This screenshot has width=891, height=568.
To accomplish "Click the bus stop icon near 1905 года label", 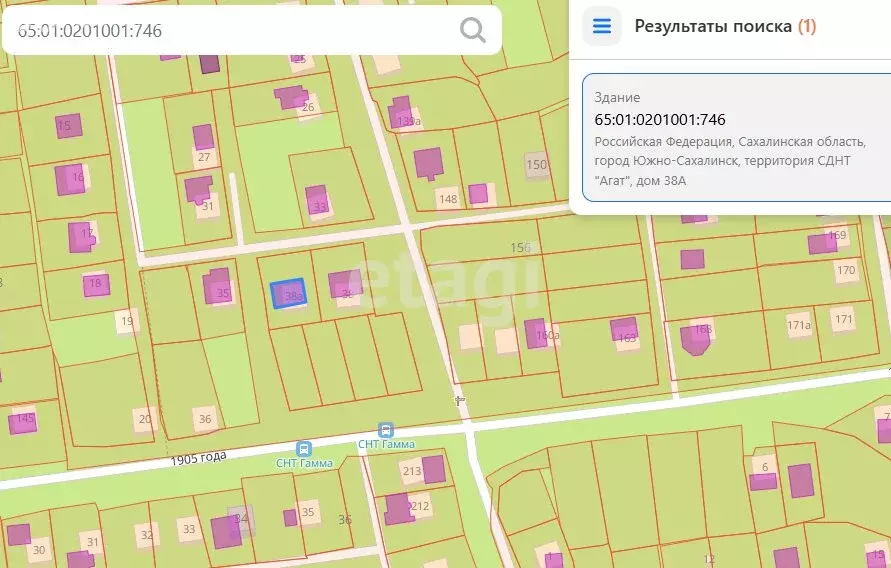I will tap(304, 448).
